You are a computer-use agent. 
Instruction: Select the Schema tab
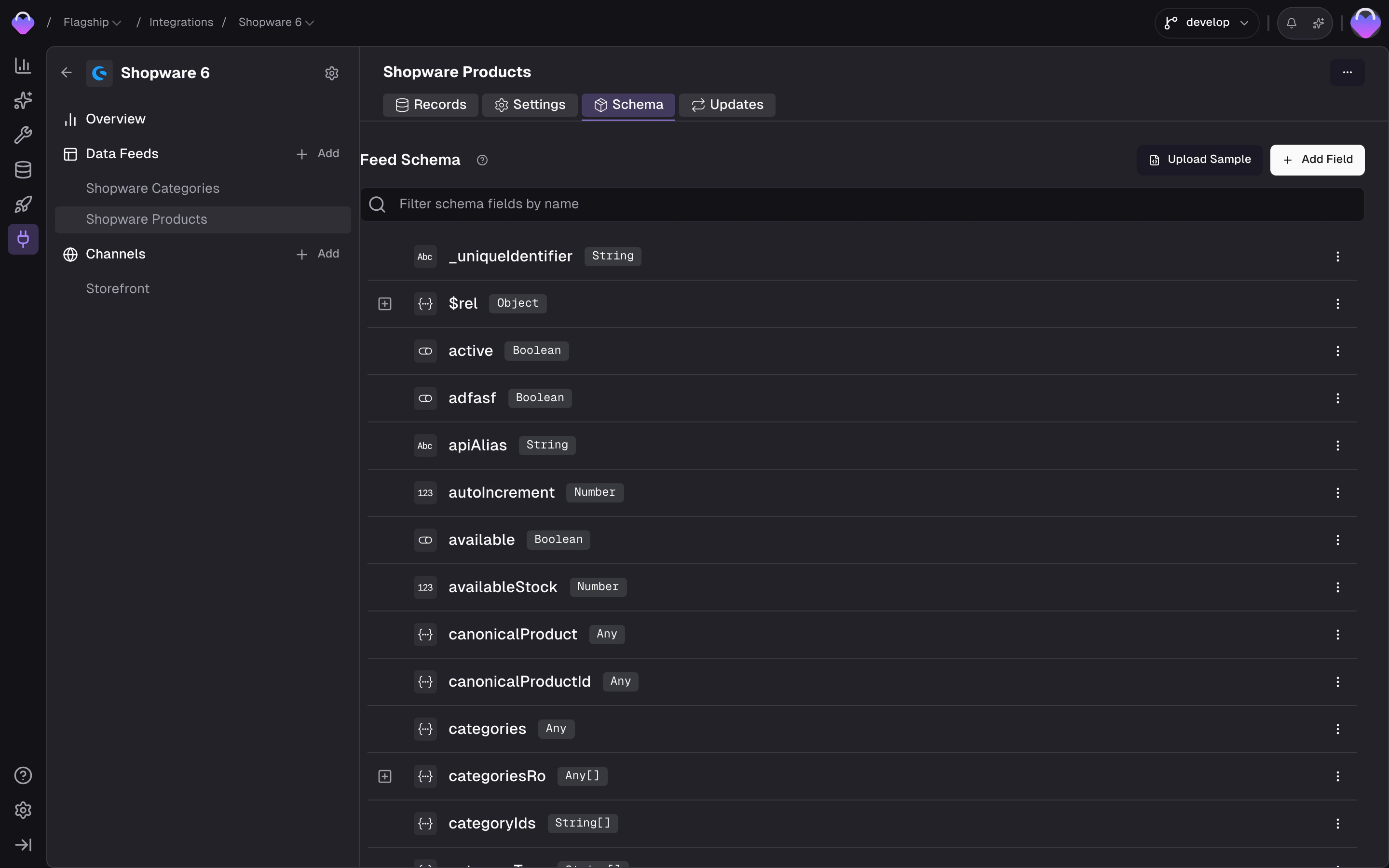coord(628,105)
